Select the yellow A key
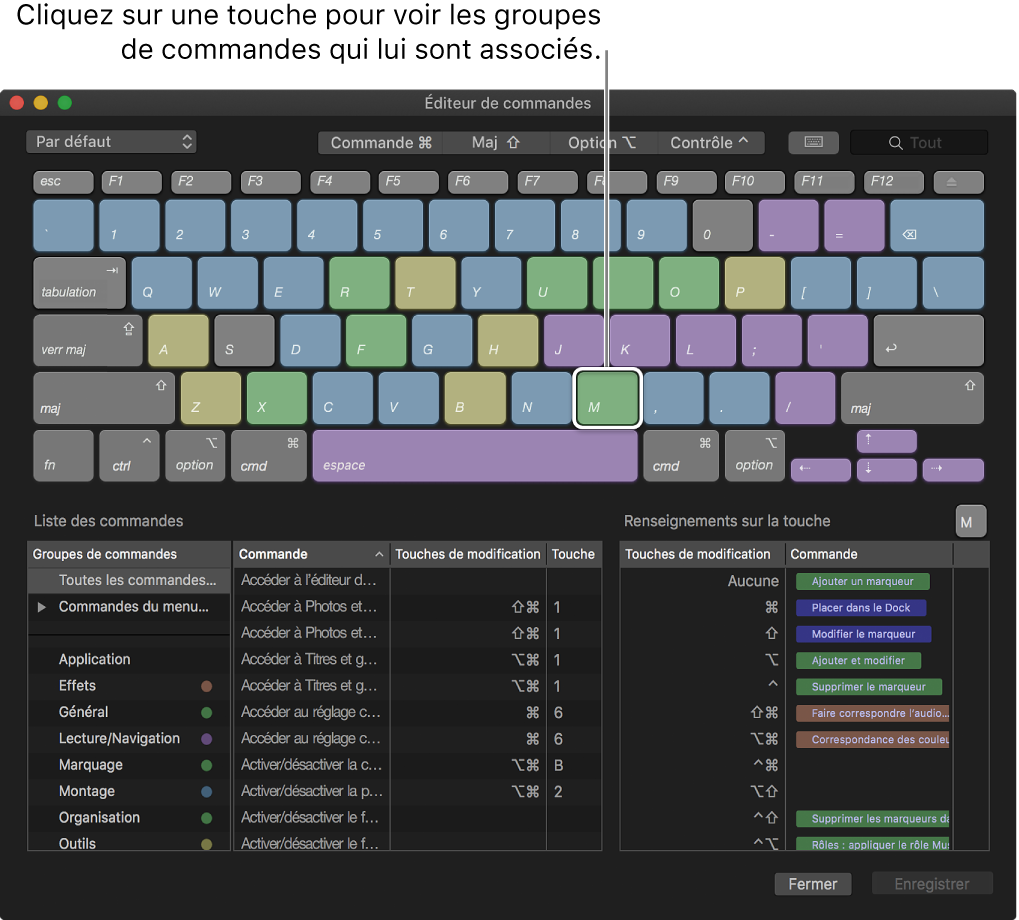 pyautogui.click(x=178, y=340)
